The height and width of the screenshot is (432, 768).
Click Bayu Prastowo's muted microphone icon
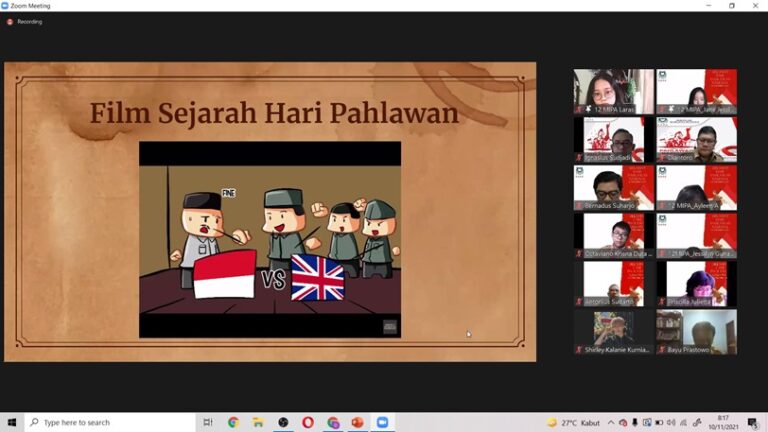click(662, 350)
